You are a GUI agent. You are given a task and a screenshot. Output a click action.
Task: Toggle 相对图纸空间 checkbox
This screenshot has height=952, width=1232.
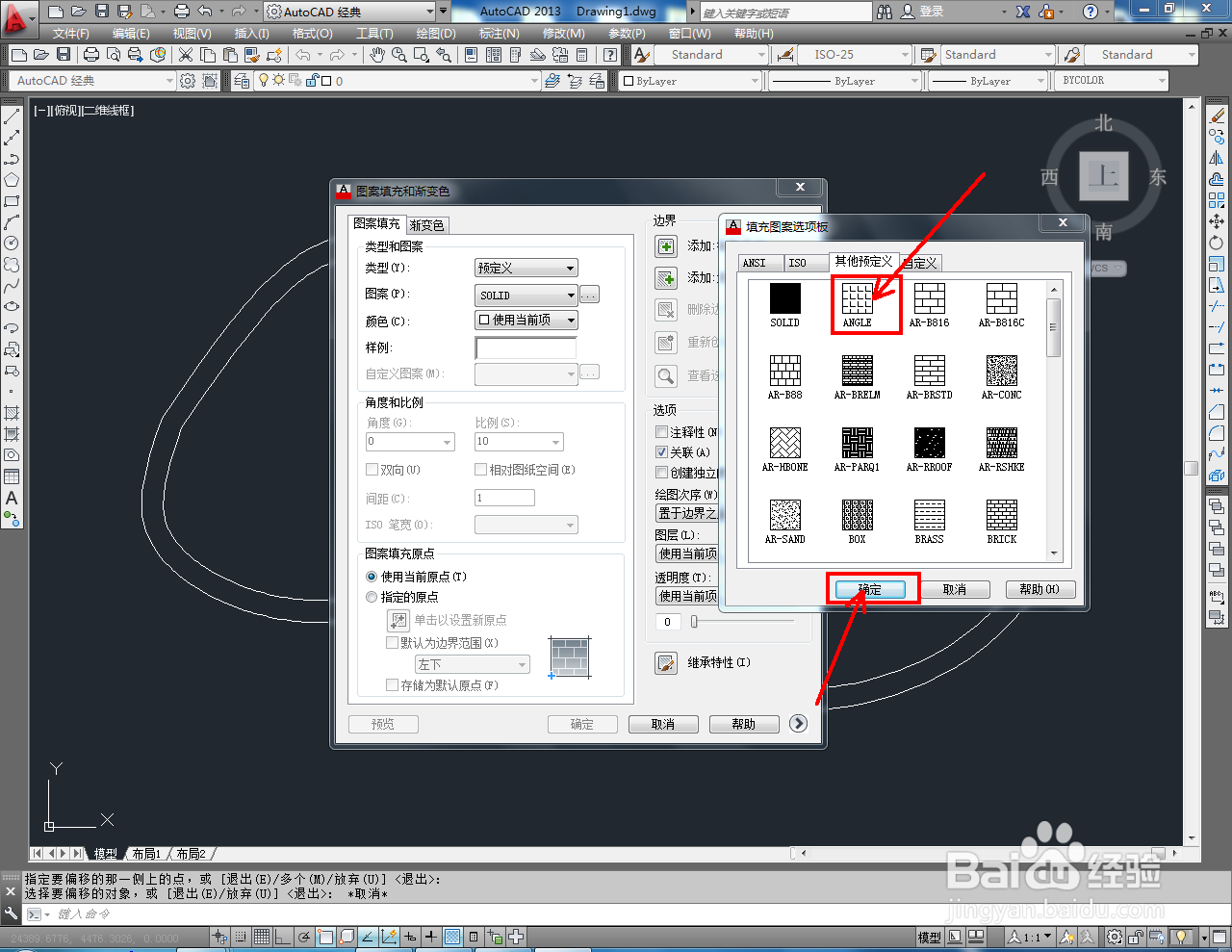[x=481, y=470]
